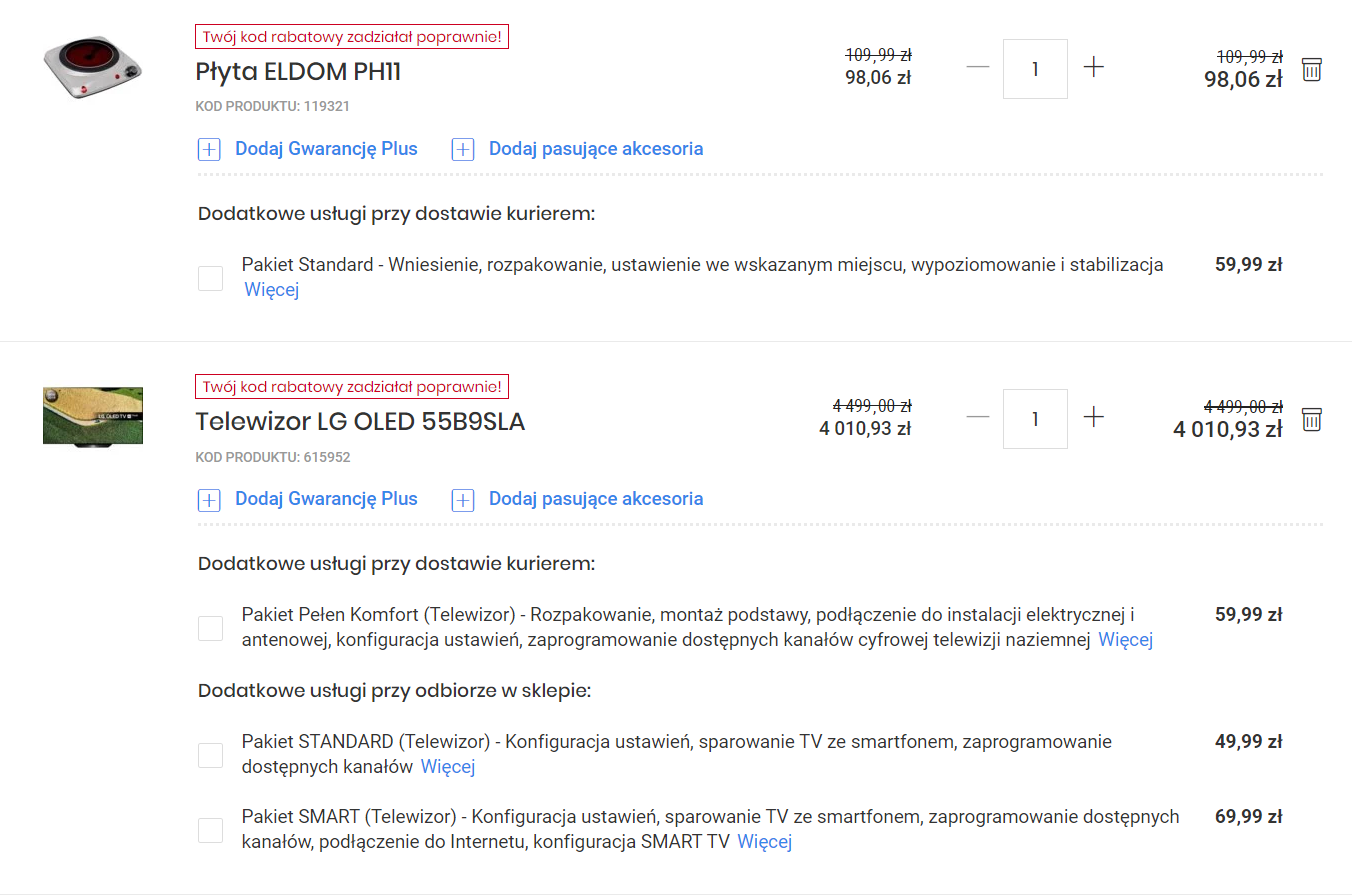
Task: Increase quantity of Płyta ELDOM PH11
Action: point(1094,68)
